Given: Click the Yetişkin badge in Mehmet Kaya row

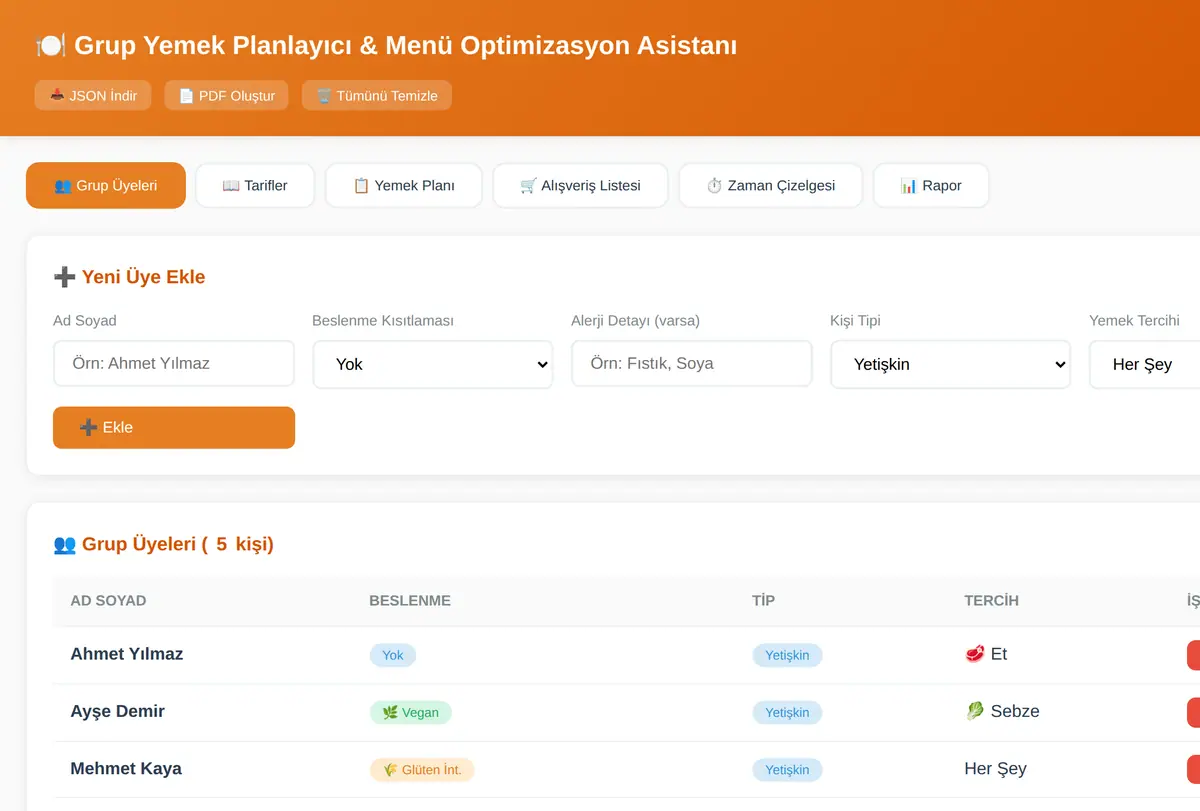Looking at the screenshot, I should 787,770.
